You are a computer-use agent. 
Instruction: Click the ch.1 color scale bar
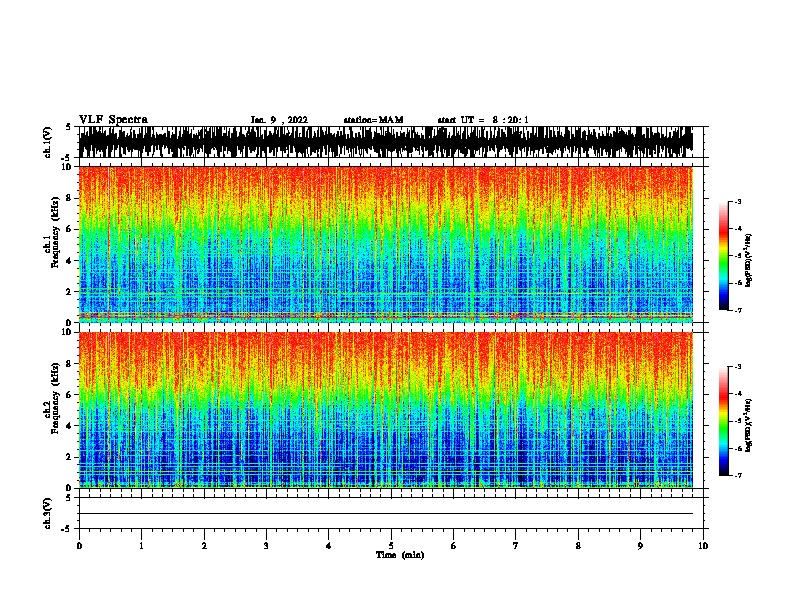723,256
